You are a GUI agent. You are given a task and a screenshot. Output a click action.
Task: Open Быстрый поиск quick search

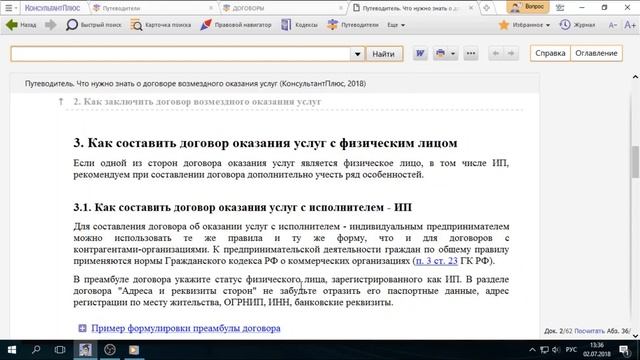[93, 25]
